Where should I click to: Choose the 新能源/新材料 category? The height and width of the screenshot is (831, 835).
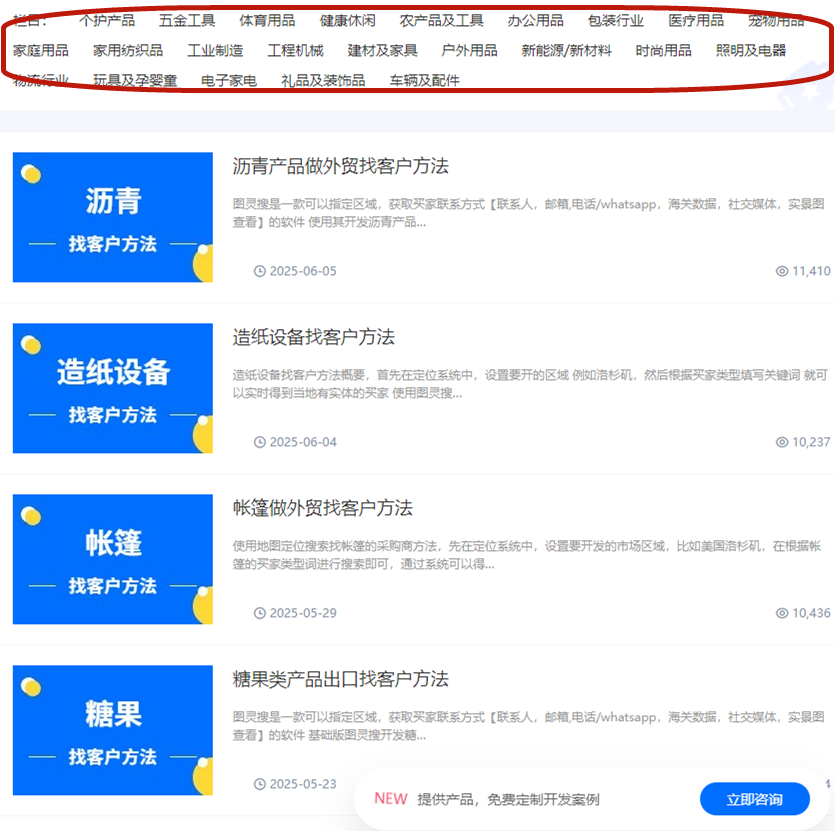click(x=567, y=51)
